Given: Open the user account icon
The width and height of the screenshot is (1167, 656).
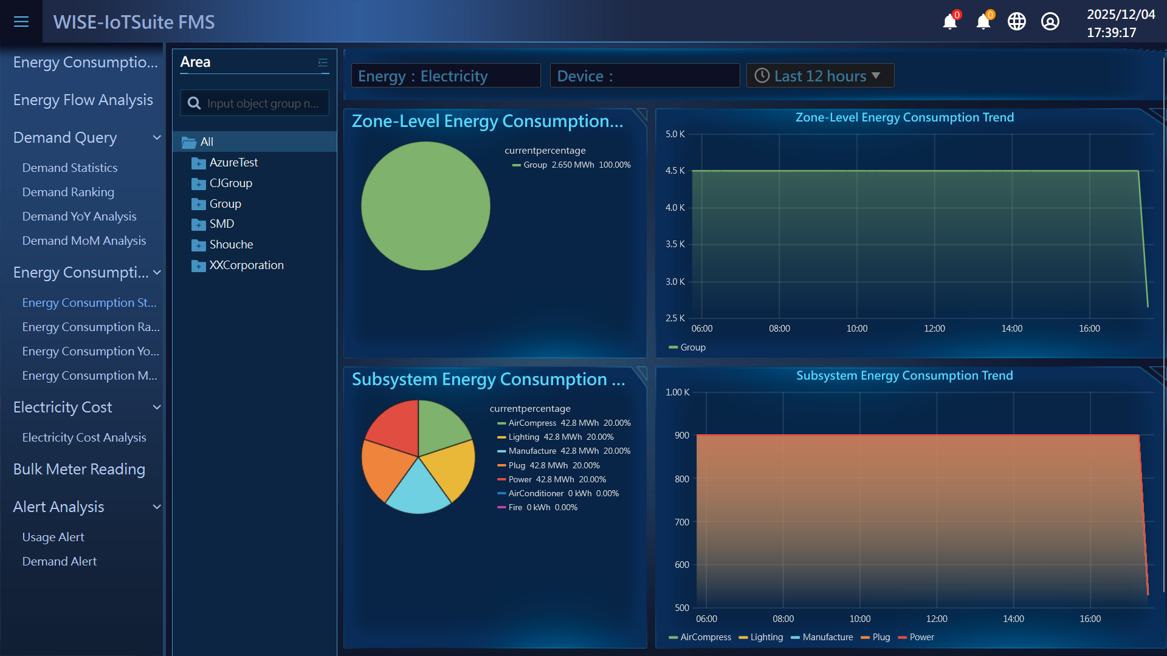Looking at the screenshot, I should 1048,20.
